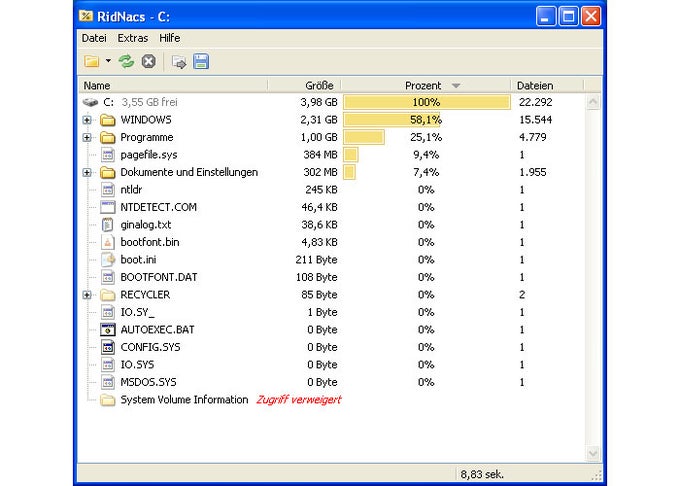This screenshot has width=680, height=486.
Task: Expand the WINDOWS folder node
Action: point(87,120)
